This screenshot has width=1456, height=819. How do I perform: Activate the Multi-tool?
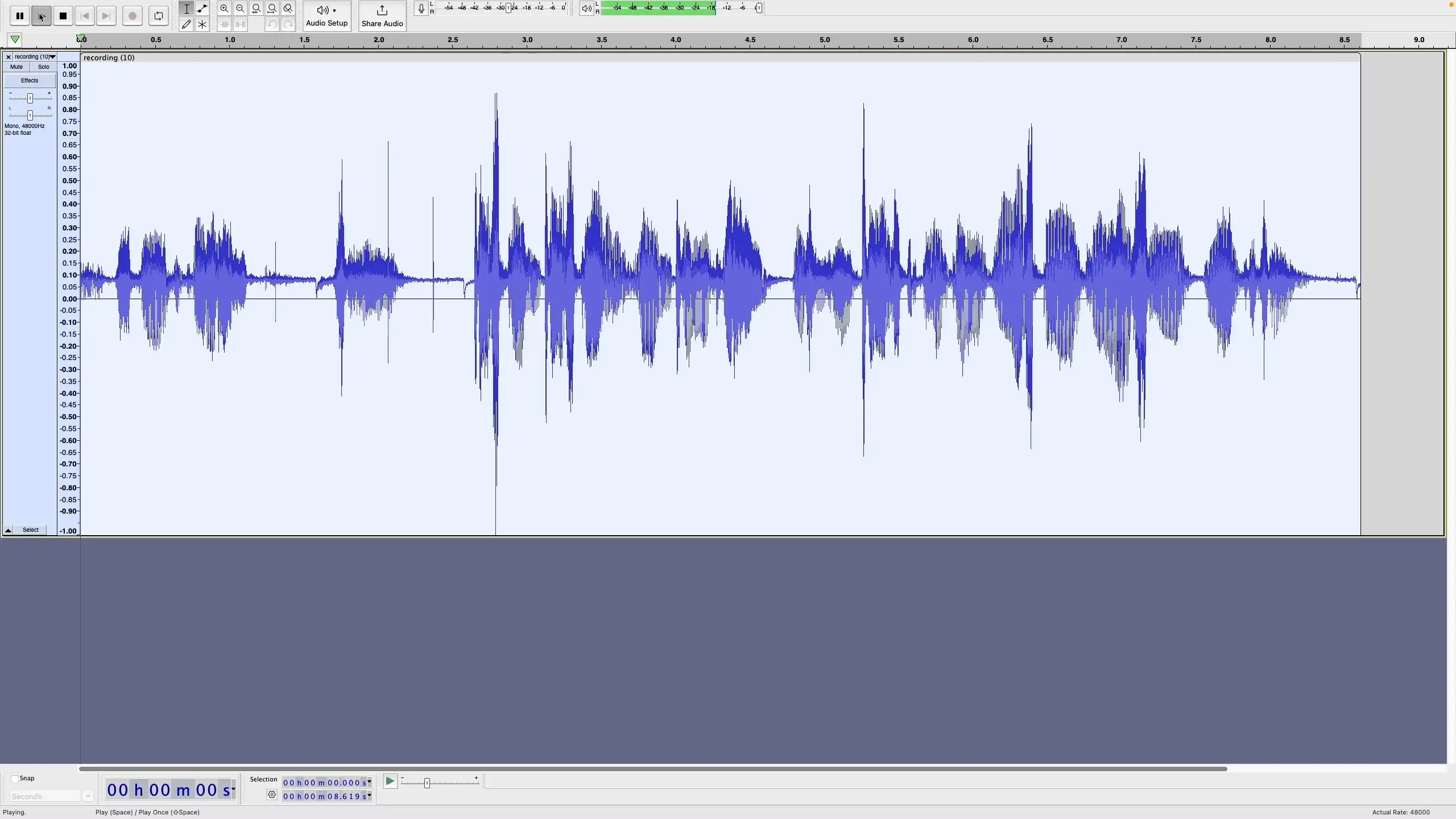tap(202, 24)
